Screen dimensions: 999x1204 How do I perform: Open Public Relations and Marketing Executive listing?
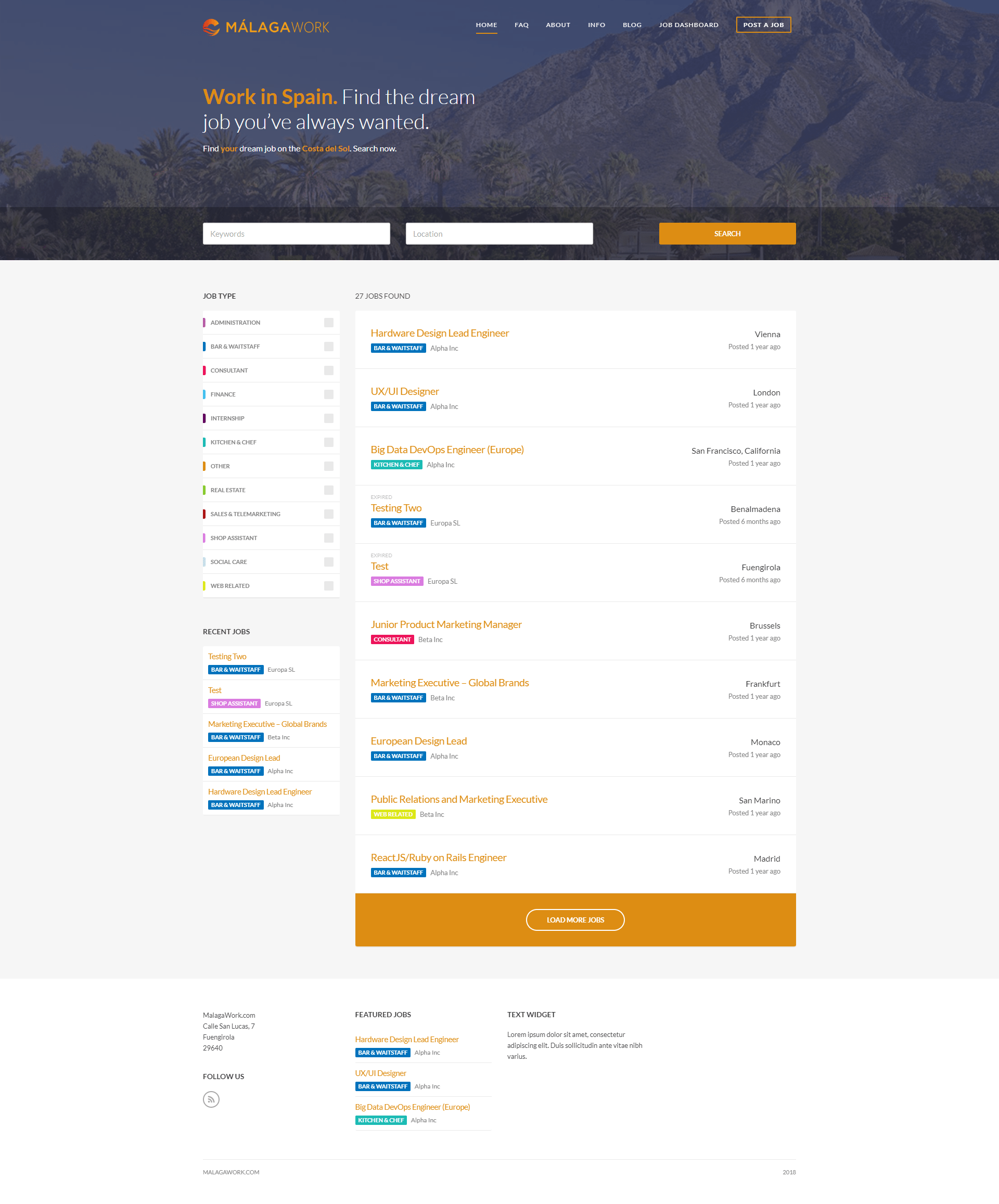tap(459, 799)
